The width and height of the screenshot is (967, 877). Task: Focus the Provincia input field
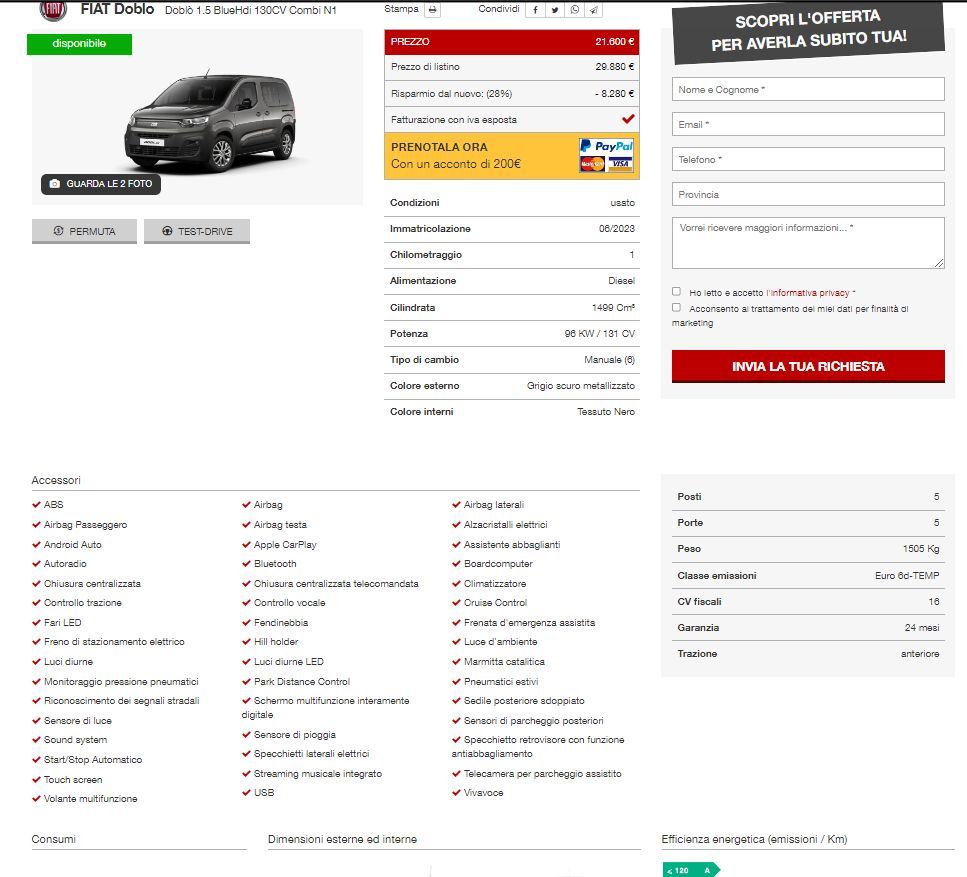point(808,194)
